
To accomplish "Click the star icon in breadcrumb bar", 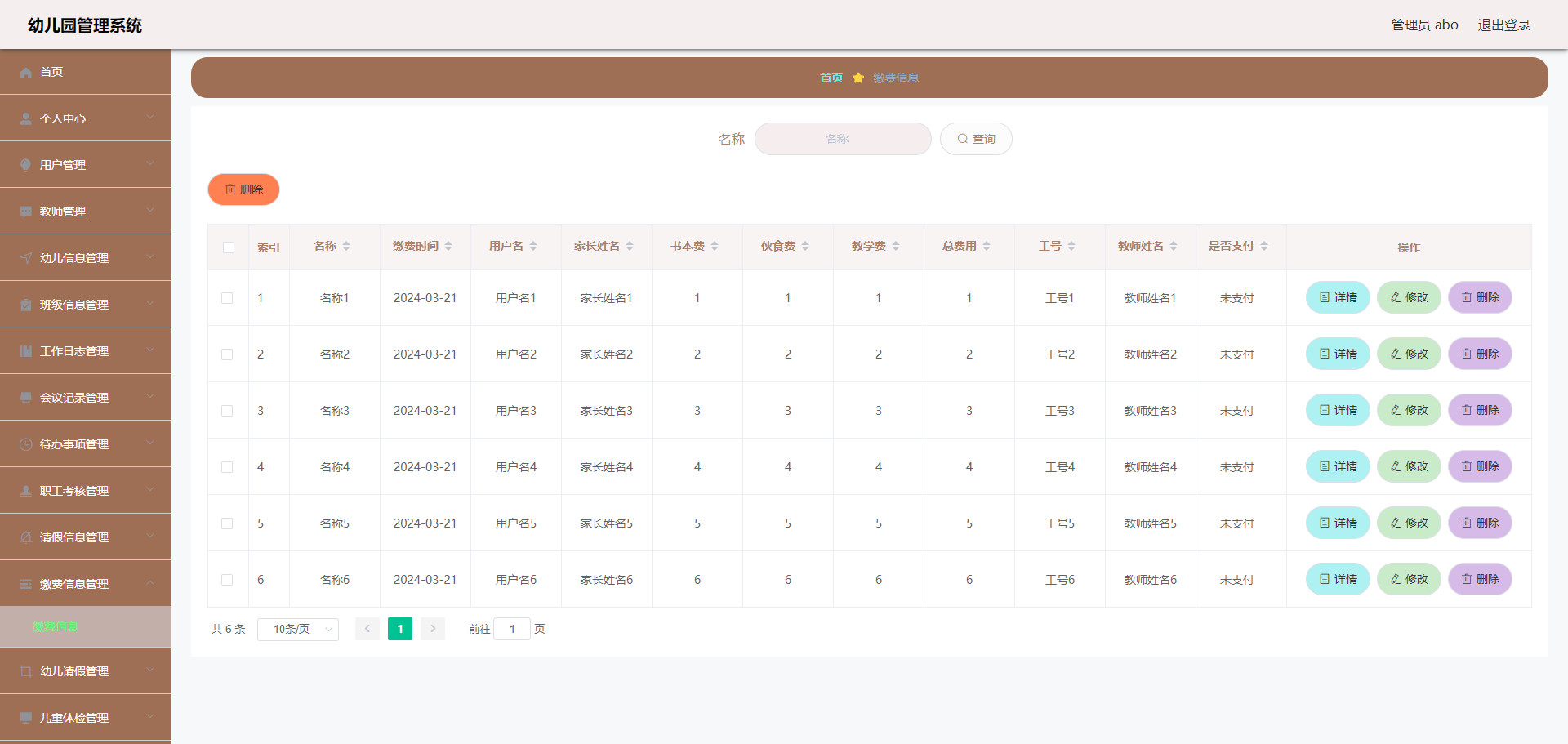I will tap(858, 78).
